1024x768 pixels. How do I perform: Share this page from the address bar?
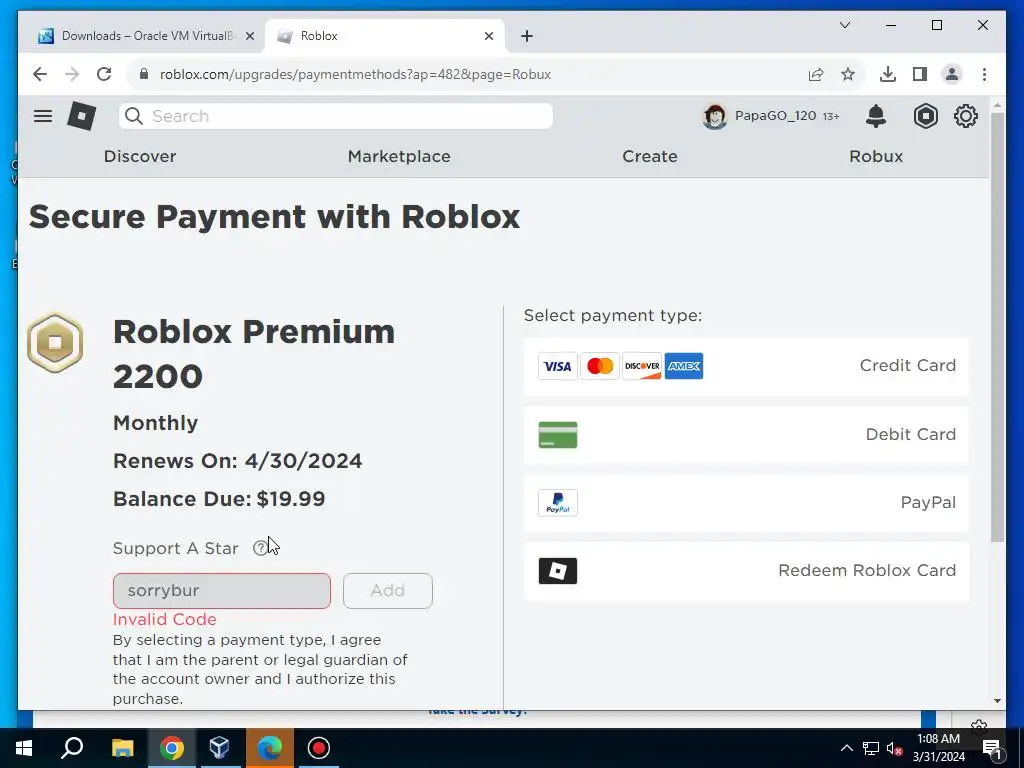tap(816, 74)
